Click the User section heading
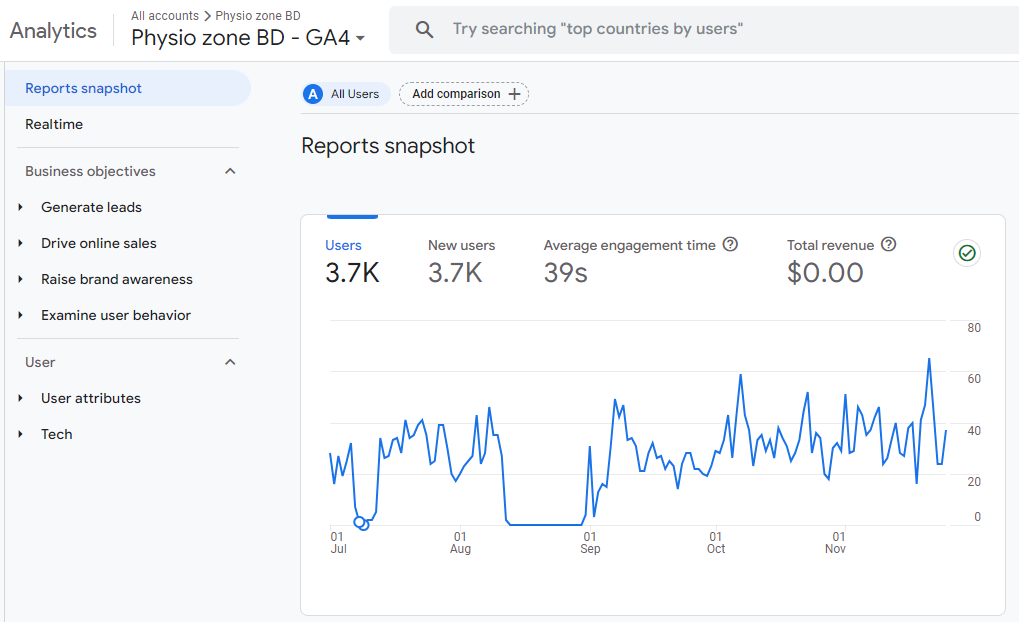This screenshot has height=622, width=1019. pos(40,362)
